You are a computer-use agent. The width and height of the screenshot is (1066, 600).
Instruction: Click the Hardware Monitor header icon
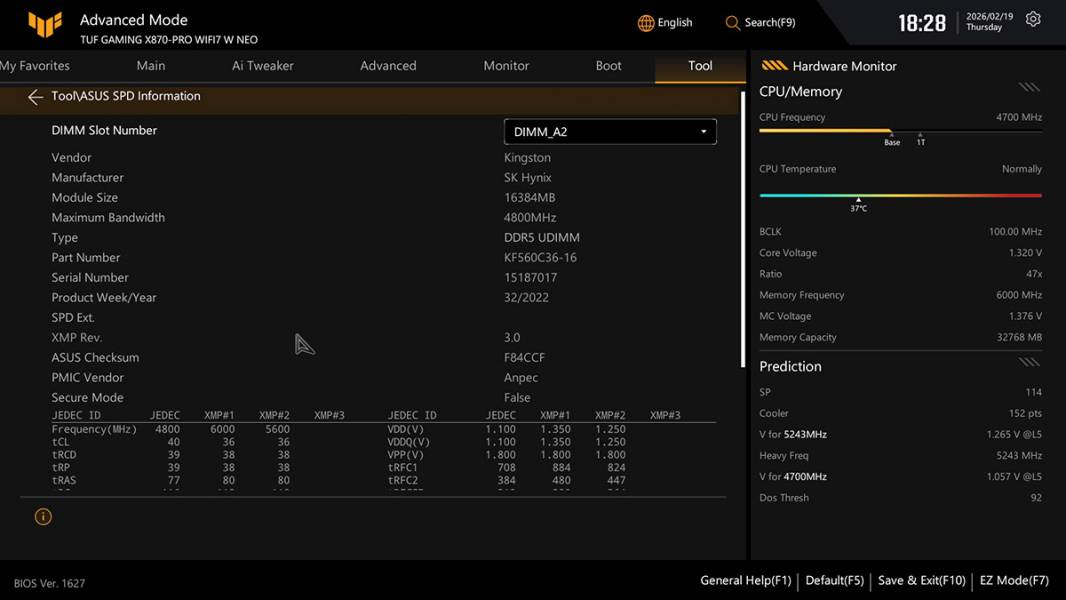tap(774, 66)
